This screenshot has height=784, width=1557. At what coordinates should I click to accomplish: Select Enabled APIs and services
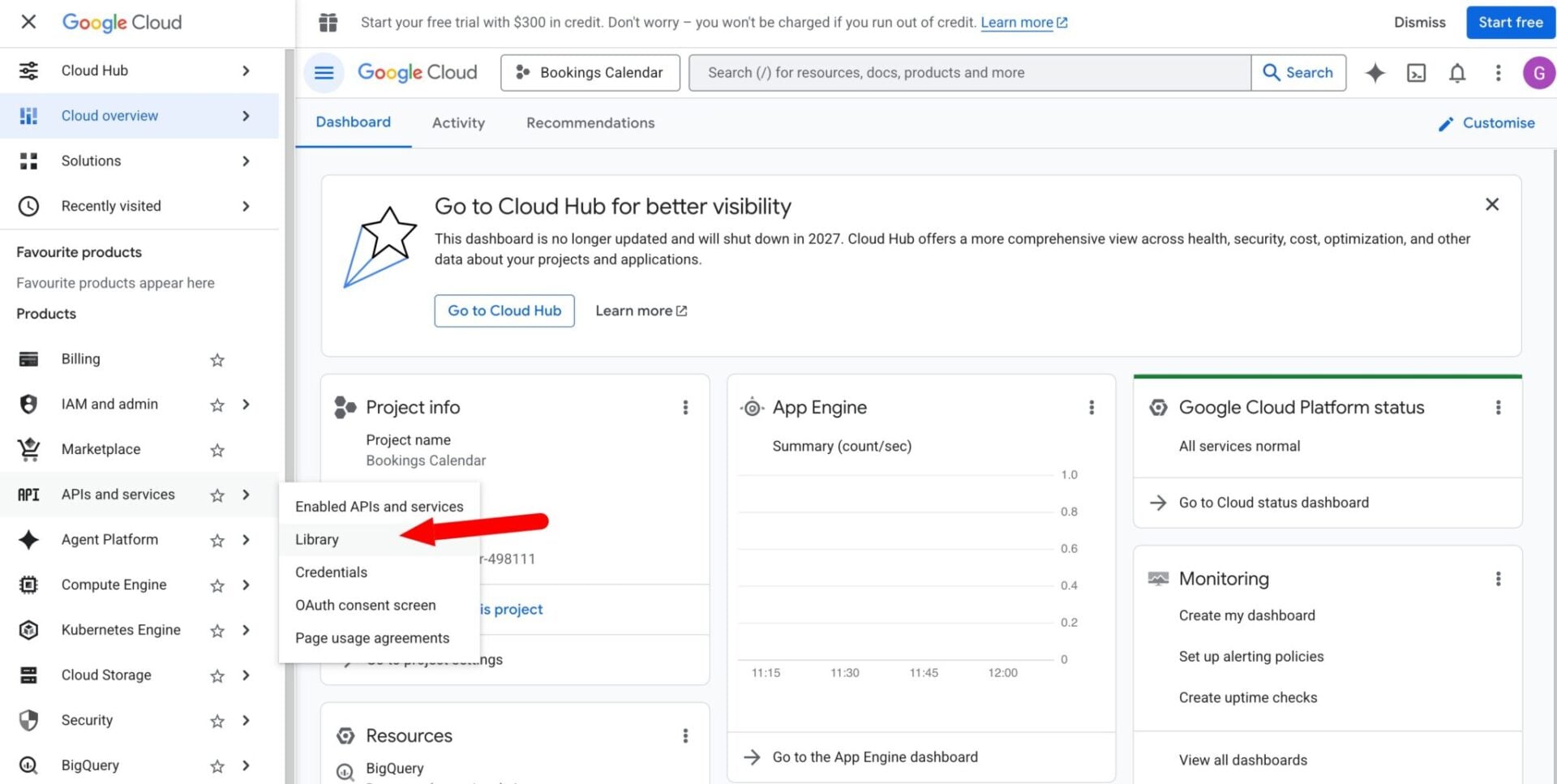pyautogui.click(x=380, y=507)
